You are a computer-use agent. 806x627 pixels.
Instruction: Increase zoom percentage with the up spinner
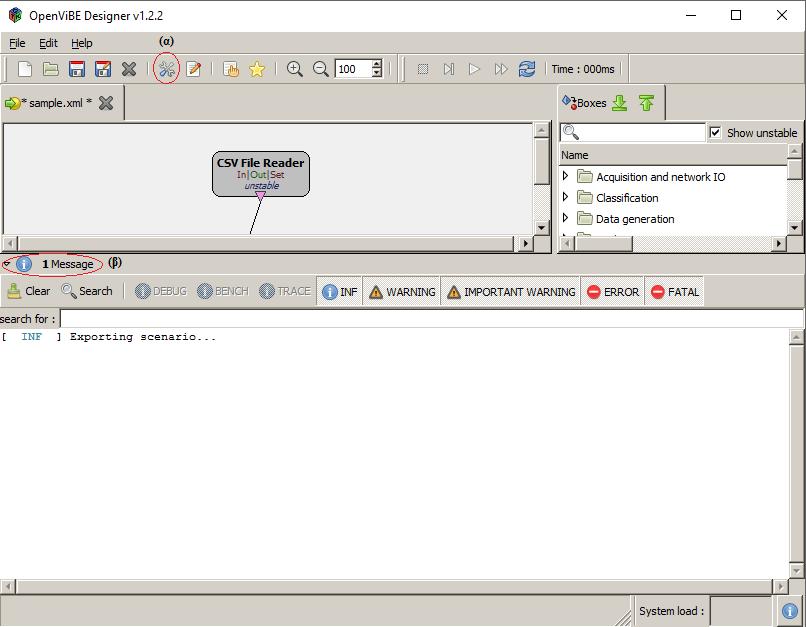pyautogui.click(x=377, y=64)
